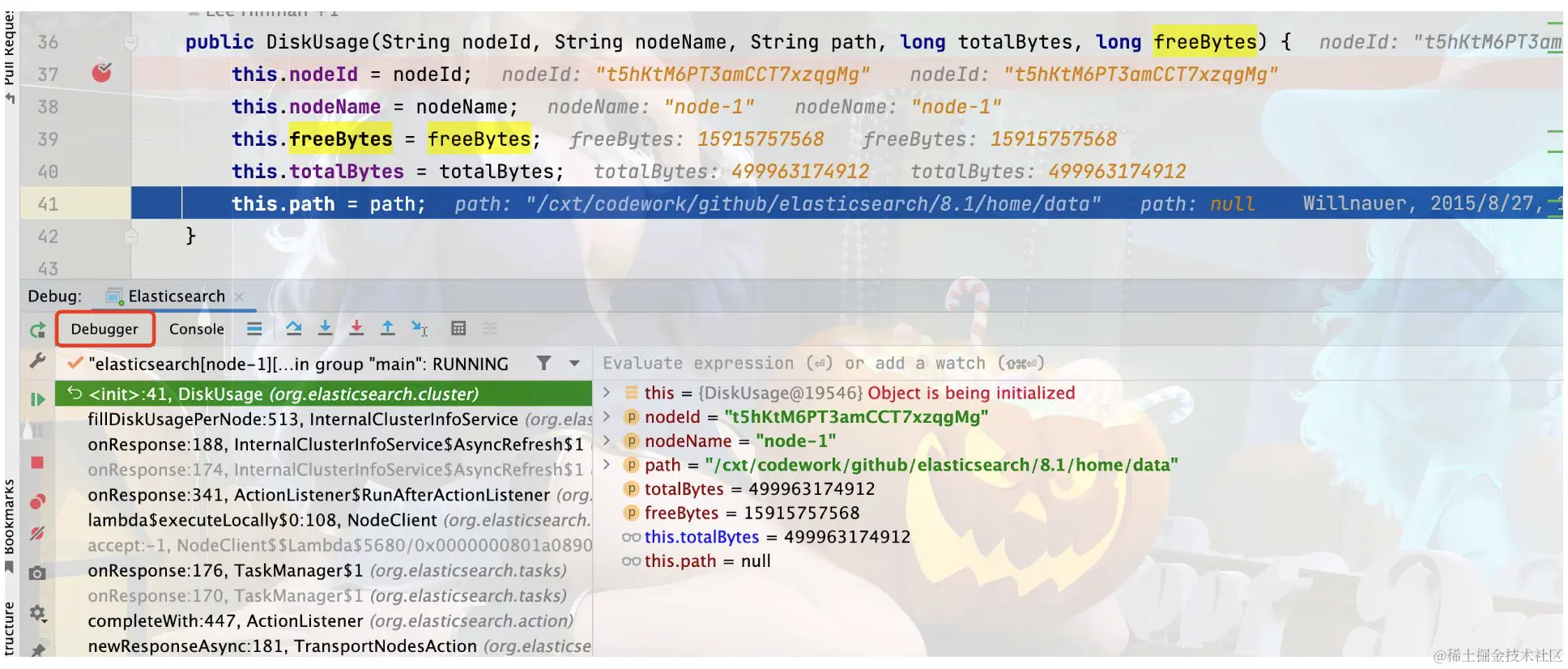This screenshot has width=1568, height=669.
Task: Close the Elasticsearch debug tab
Action: (239, 297)
